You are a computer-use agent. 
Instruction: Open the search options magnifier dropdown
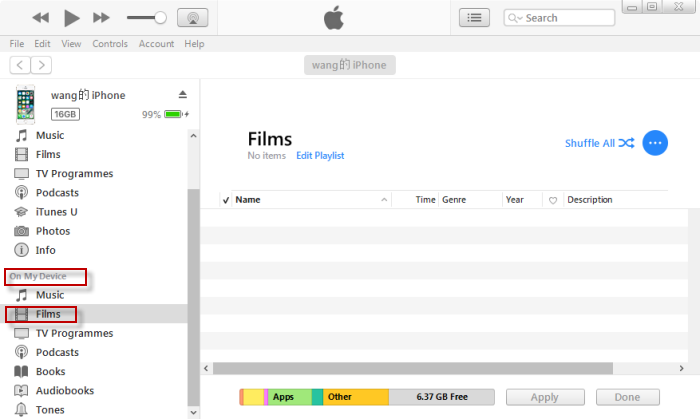tap(515, 18)
